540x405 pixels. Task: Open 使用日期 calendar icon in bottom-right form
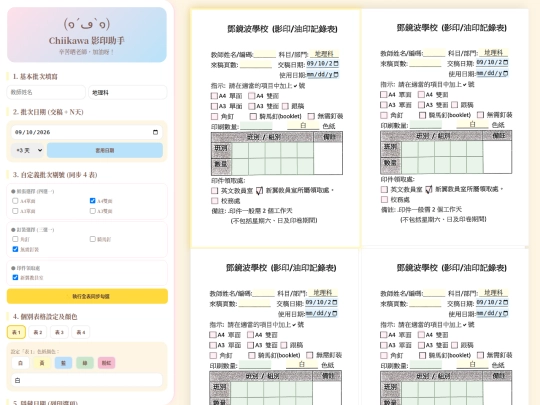point(505,313)
